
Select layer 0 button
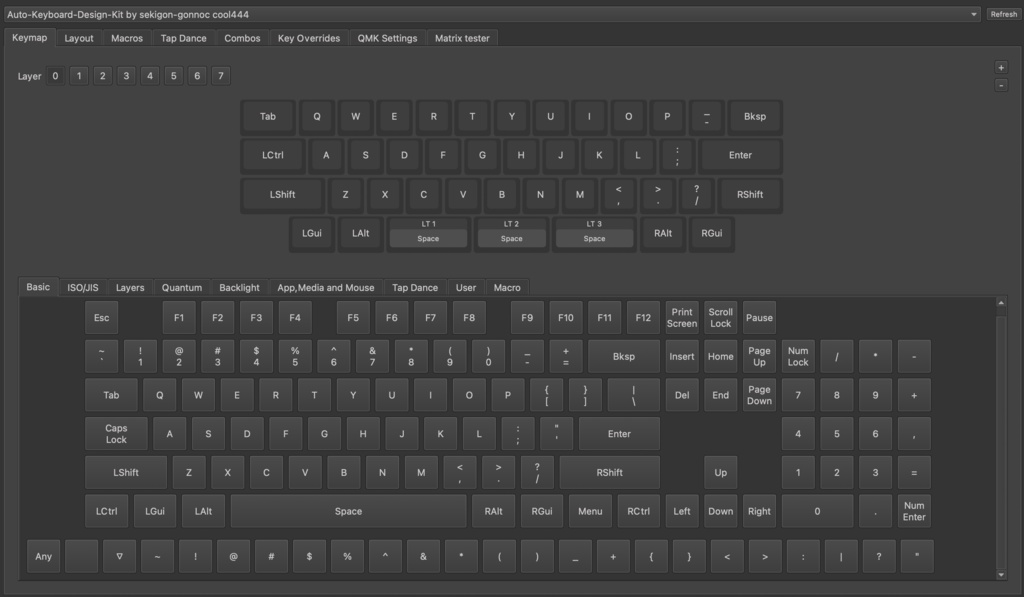(x=56, y=76)
